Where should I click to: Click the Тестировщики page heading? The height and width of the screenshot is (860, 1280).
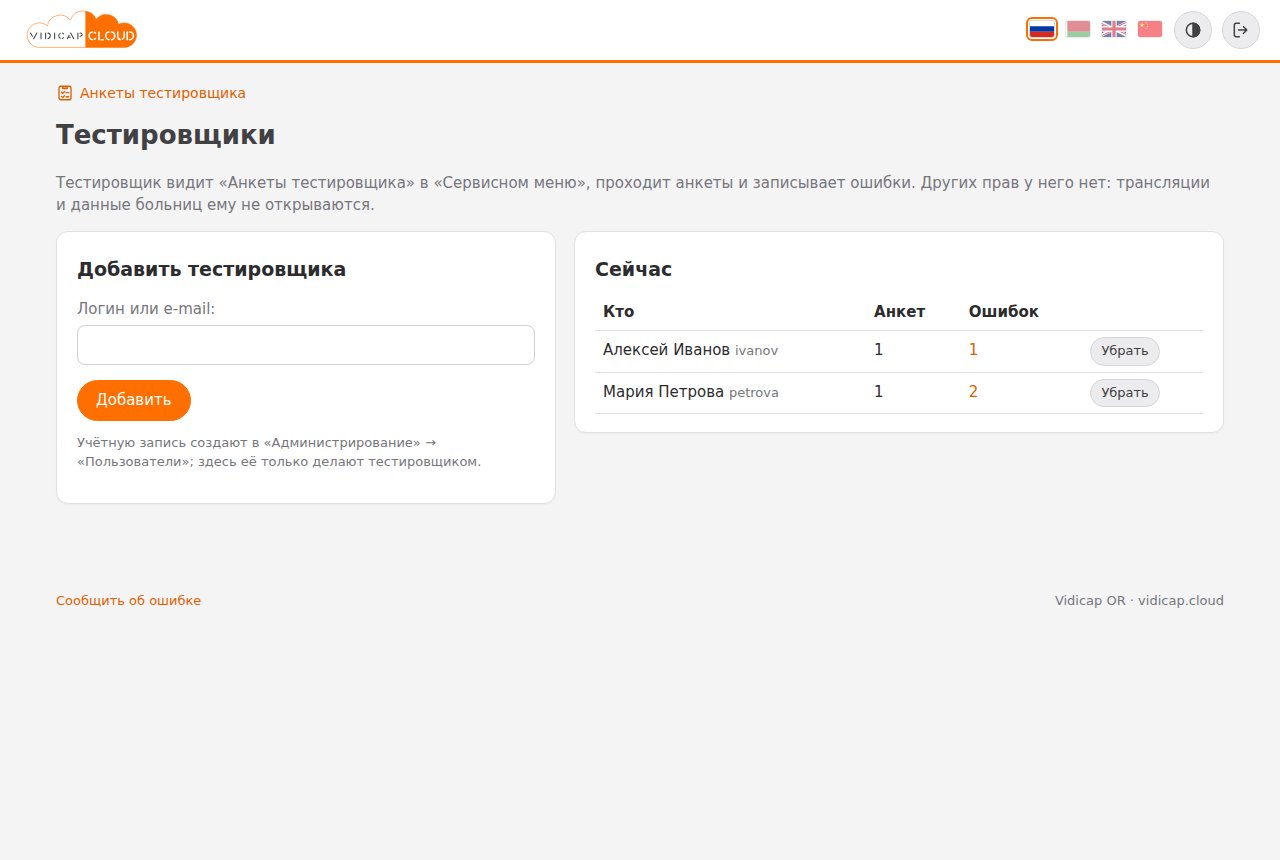(x=165, y=134)
